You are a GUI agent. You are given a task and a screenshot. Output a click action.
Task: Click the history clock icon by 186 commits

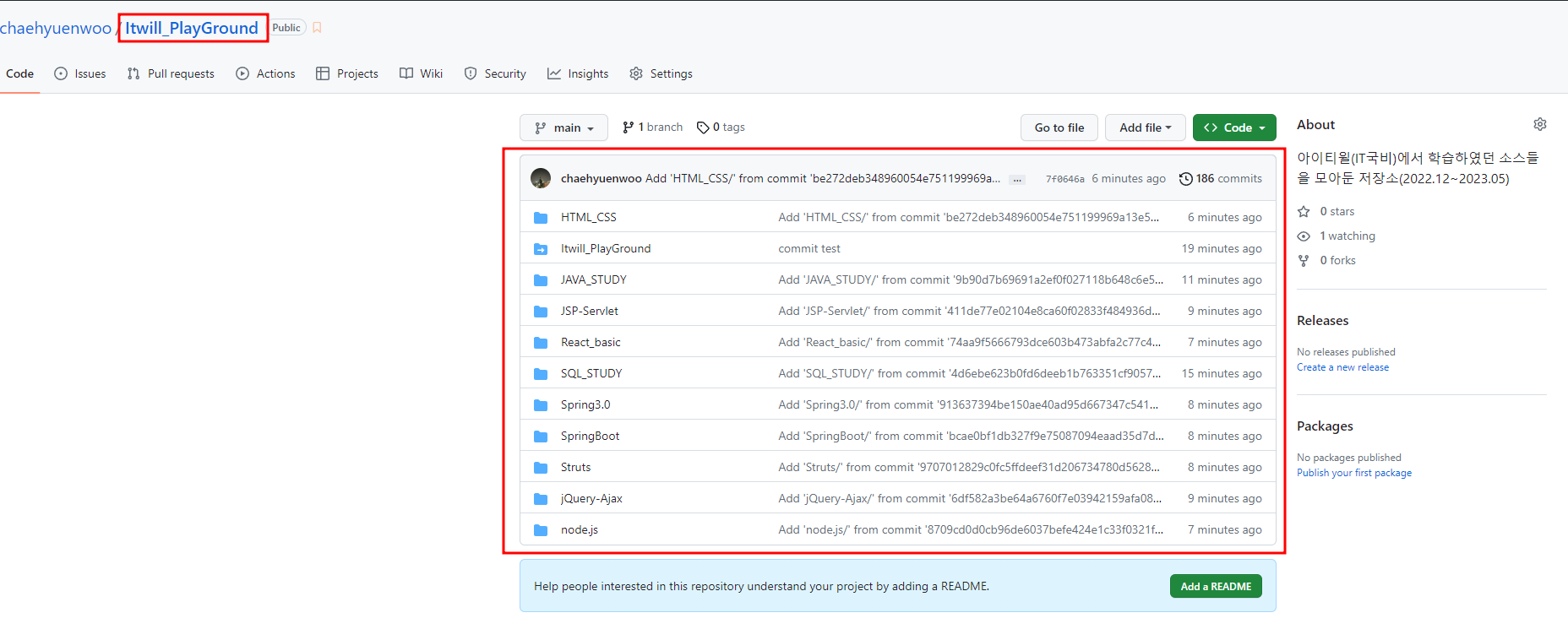[x=1186, y=179]
